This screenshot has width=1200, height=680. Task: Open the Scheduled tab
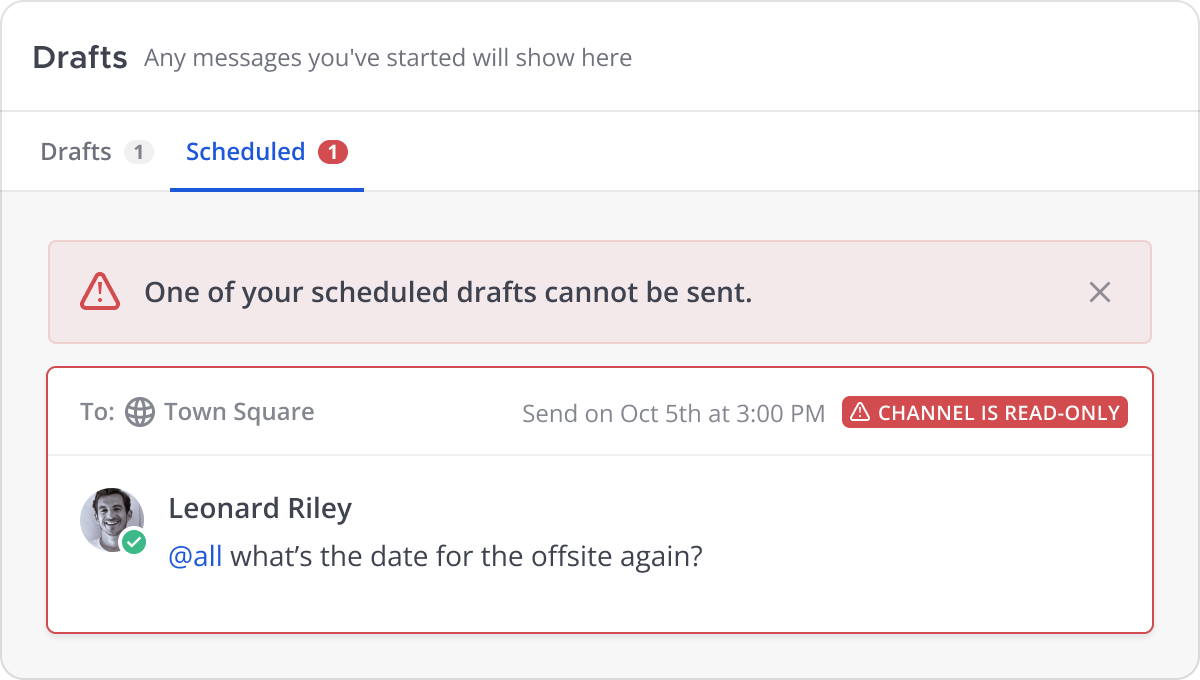(246, 151)
